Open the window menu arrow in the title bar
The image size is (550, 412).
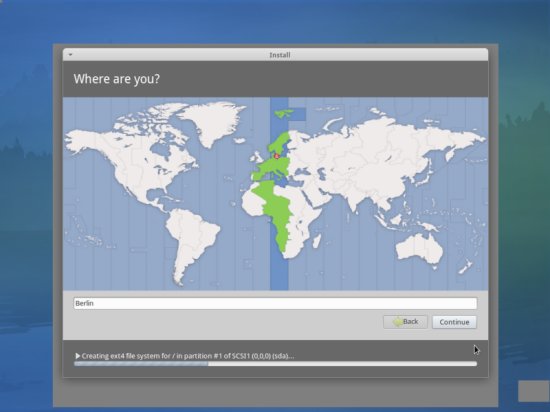tap(71, 55)
